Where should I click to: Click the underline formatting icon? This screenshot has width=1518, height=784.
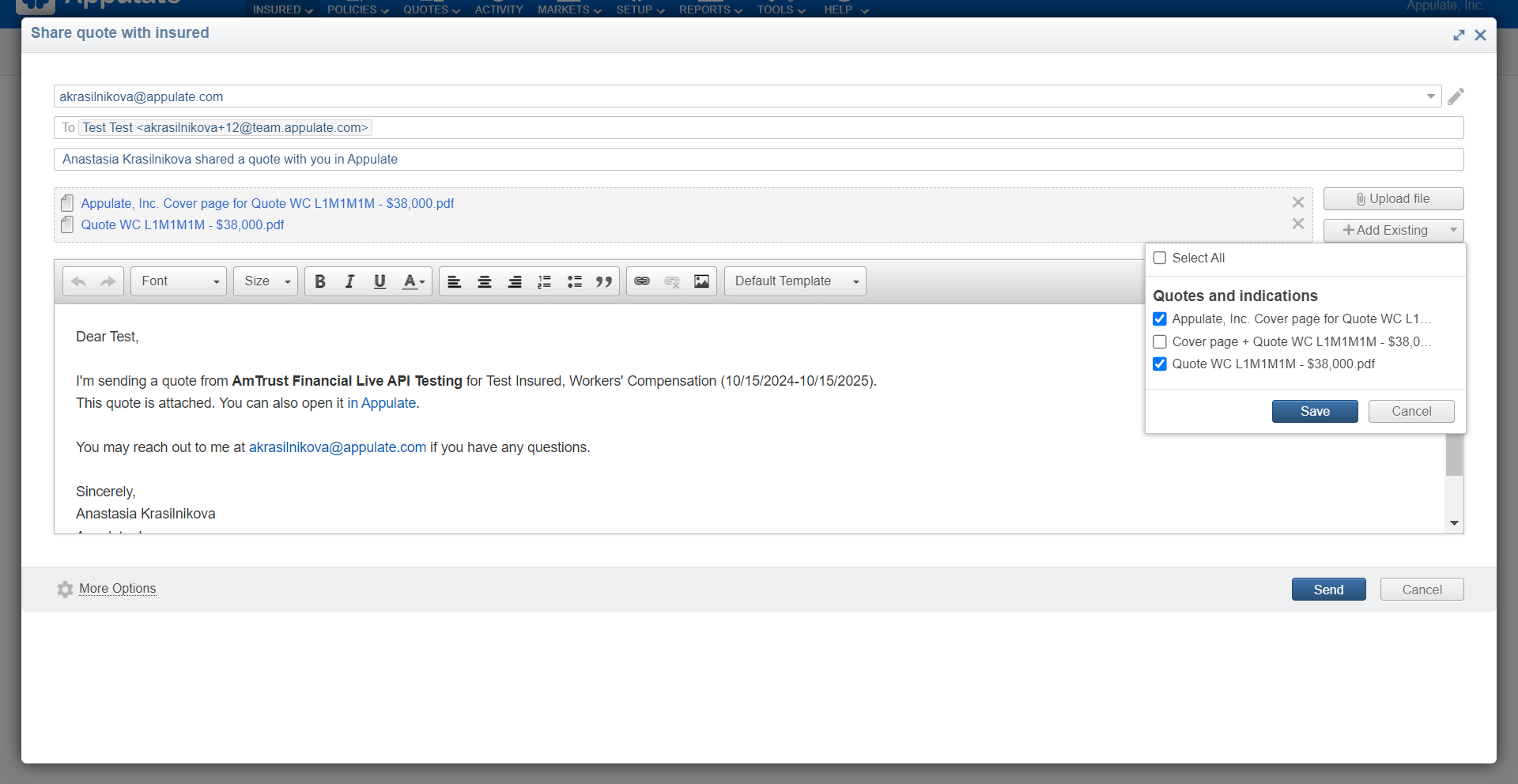(x=379, y=281)
